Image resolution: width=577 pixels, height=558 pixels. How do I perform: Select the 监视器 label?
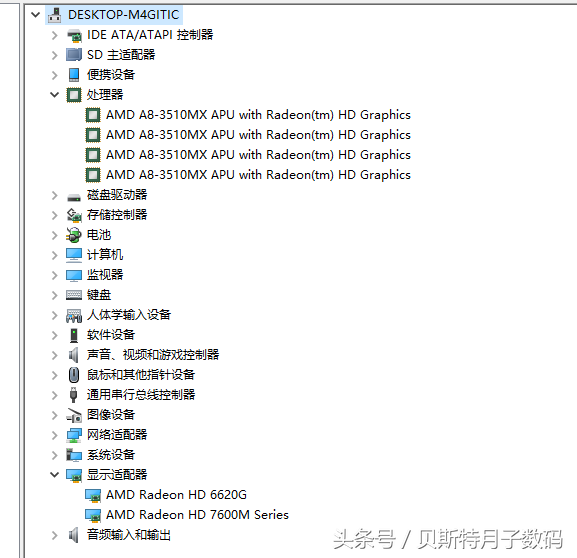[105, 275]
